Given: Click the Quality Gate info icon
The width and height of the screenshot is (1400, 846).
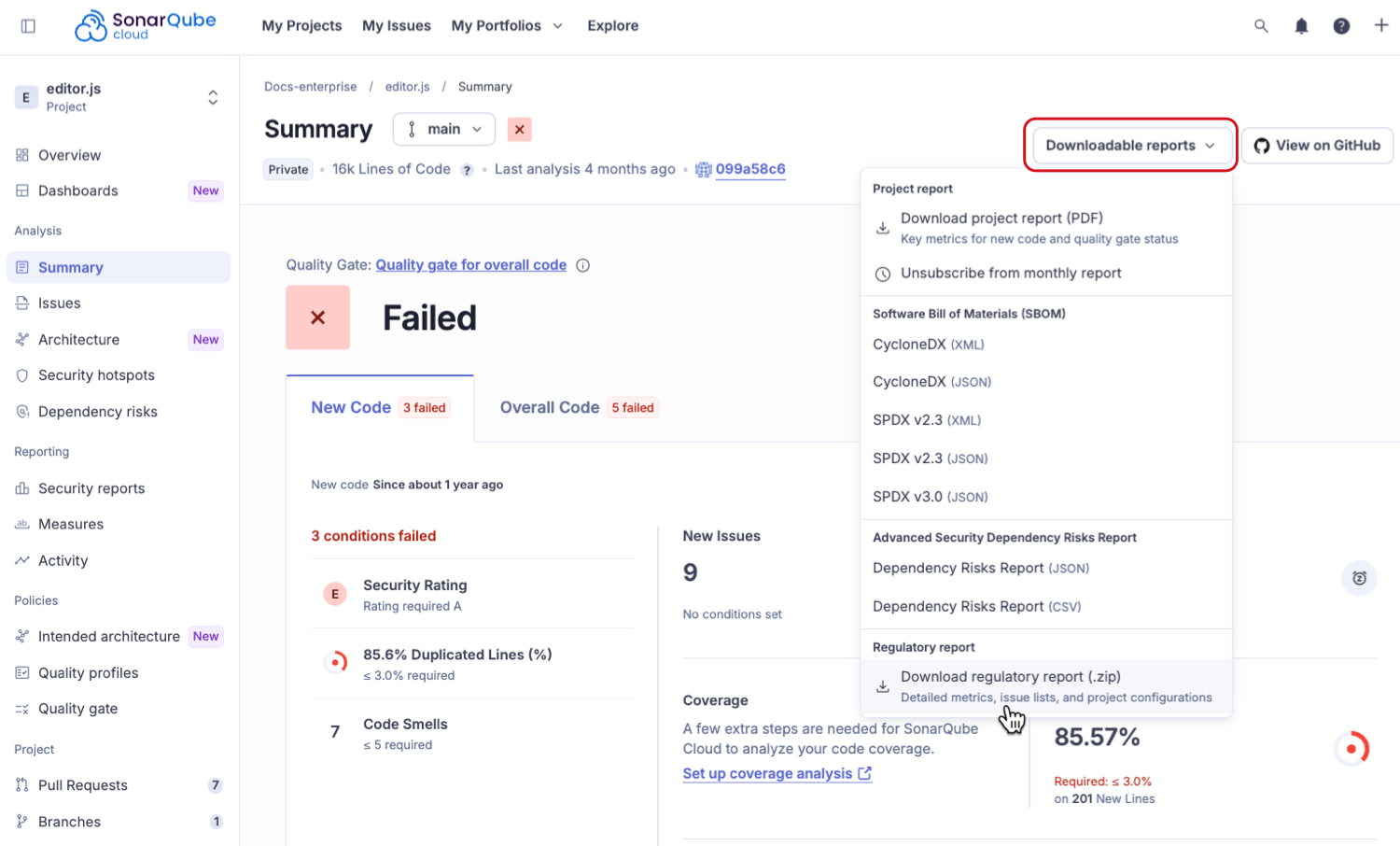Looking at the screenshot, I should click(582, 265).
